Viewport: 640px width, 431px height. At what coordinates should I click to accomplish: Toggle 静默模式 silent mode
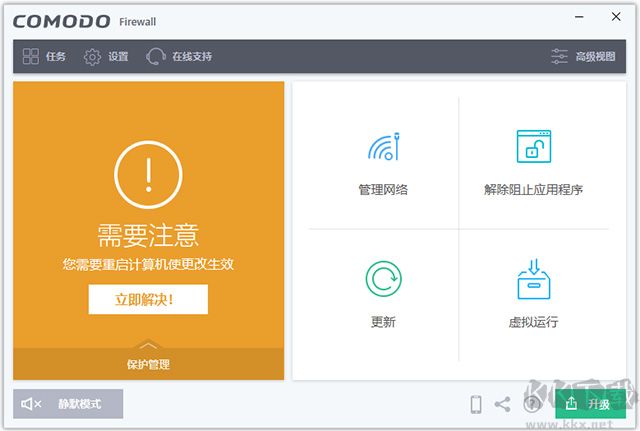(x=68, y=404)
